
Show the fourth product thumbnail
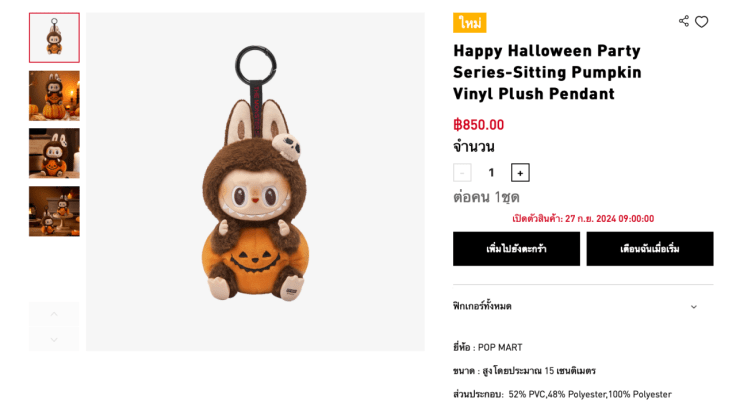pyautogui.click(x=54, y=211)
